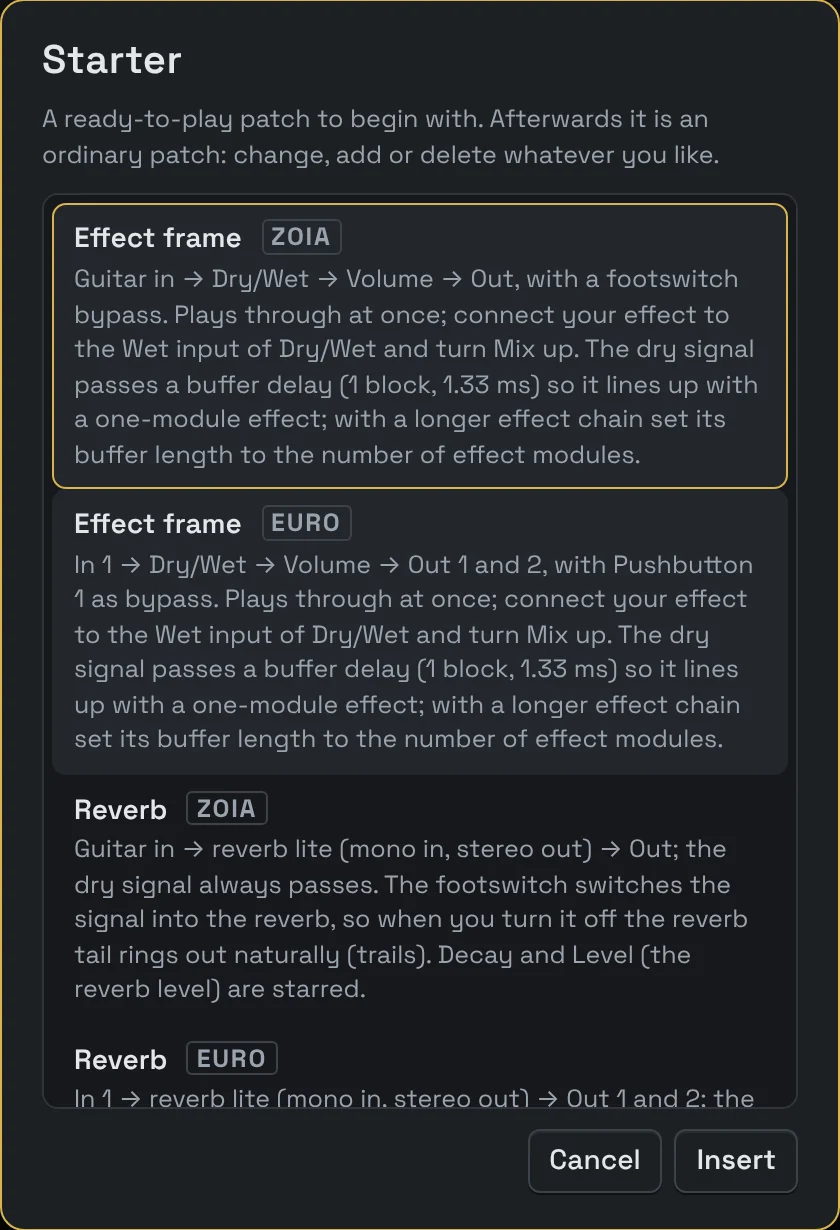Click the EURO badge next to Effect frame
This screenshot has height=1230, width=840.
306,523
